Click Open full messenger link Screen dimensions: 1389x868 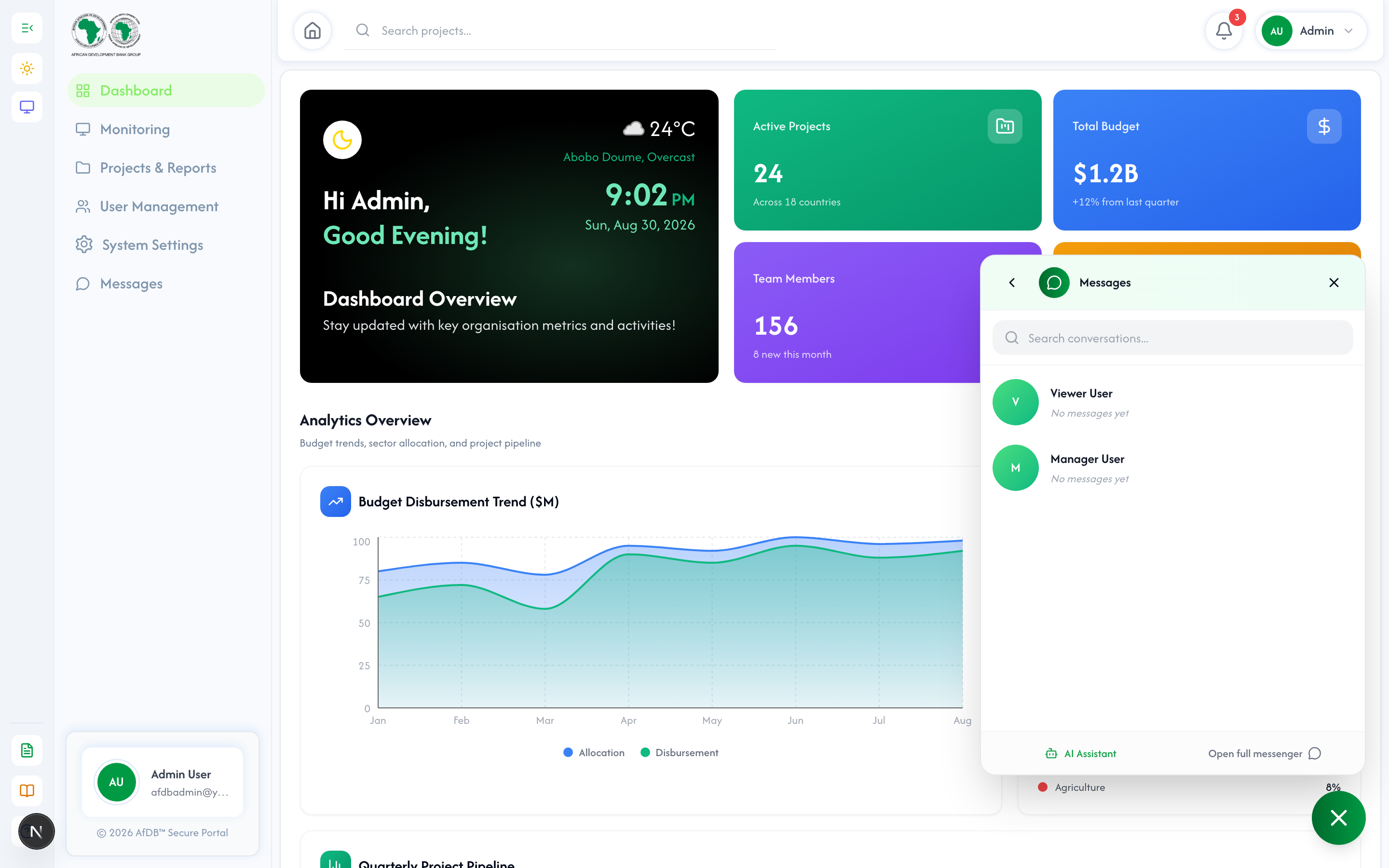[x=1265, y=753]
